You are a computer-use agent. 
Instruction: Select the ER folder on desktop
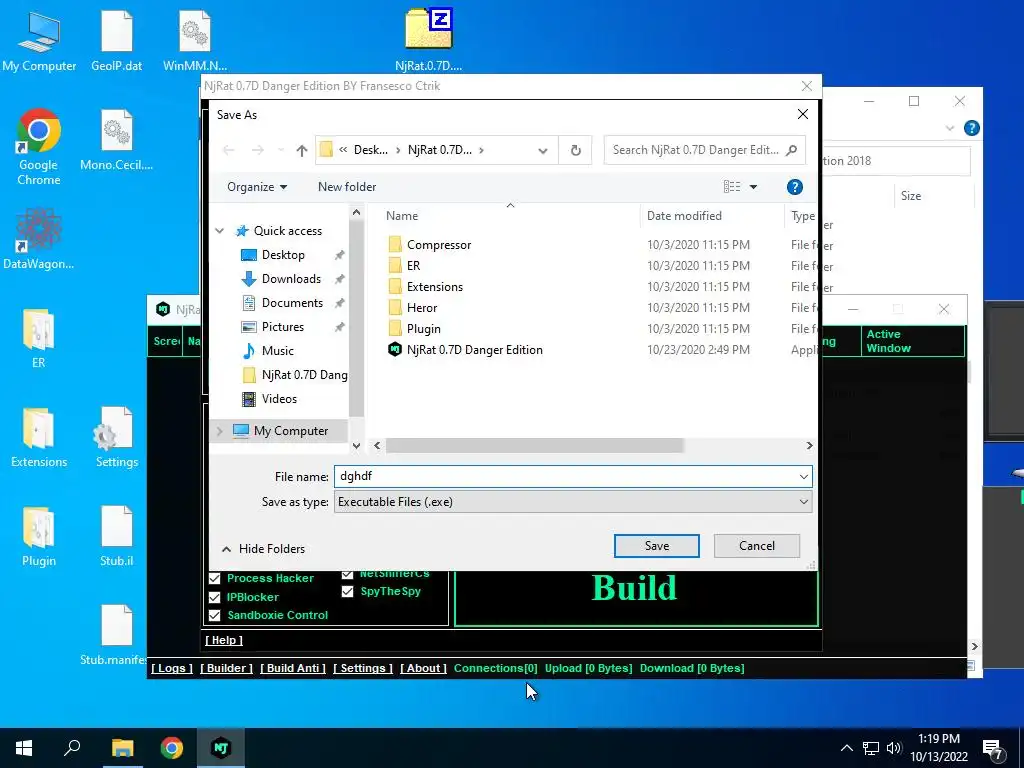[x=39, y=338]
